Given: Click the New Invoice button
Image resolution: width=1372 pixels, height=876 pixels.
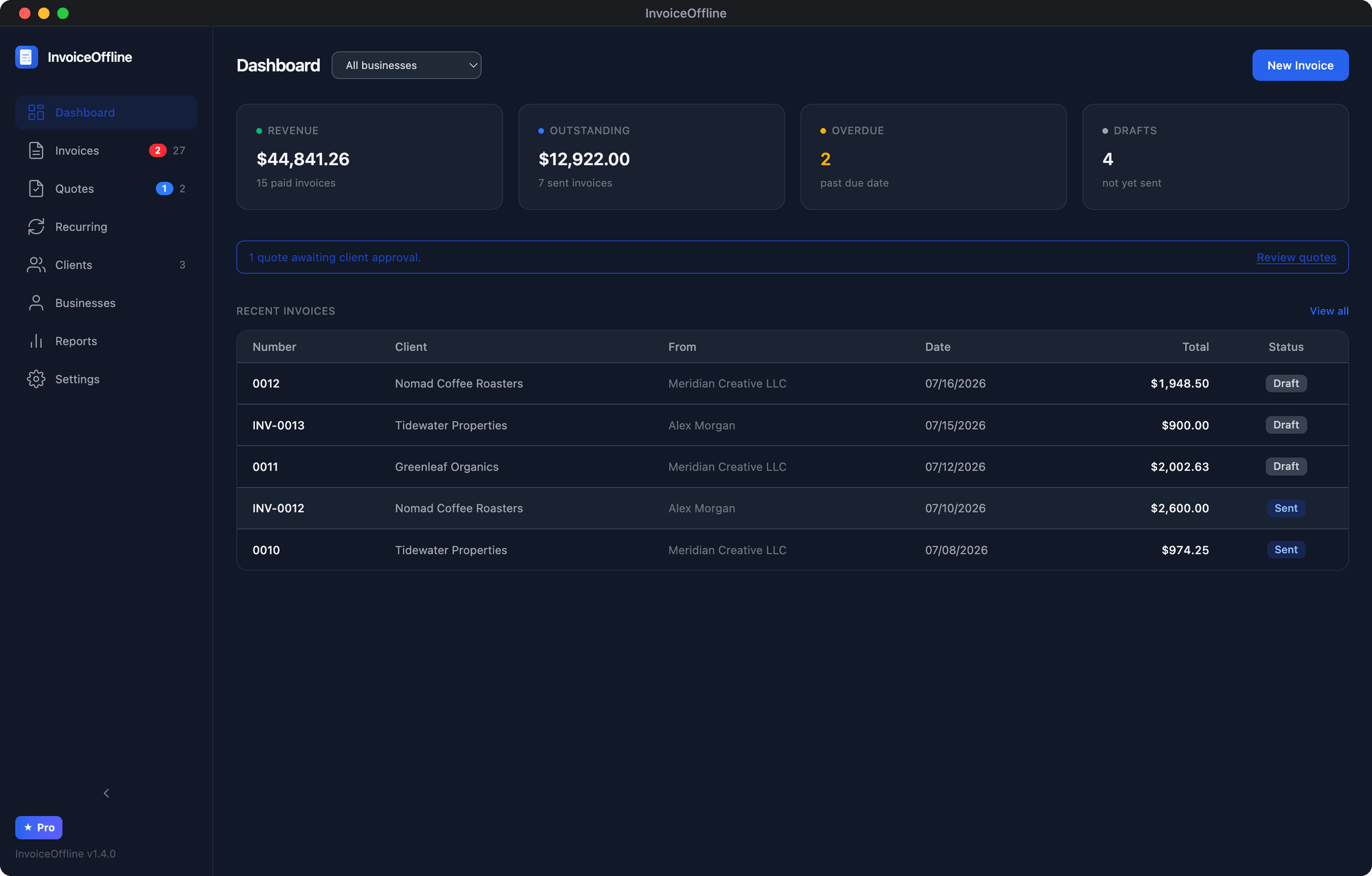Looking at the screenshot, I should (1300, 65).
